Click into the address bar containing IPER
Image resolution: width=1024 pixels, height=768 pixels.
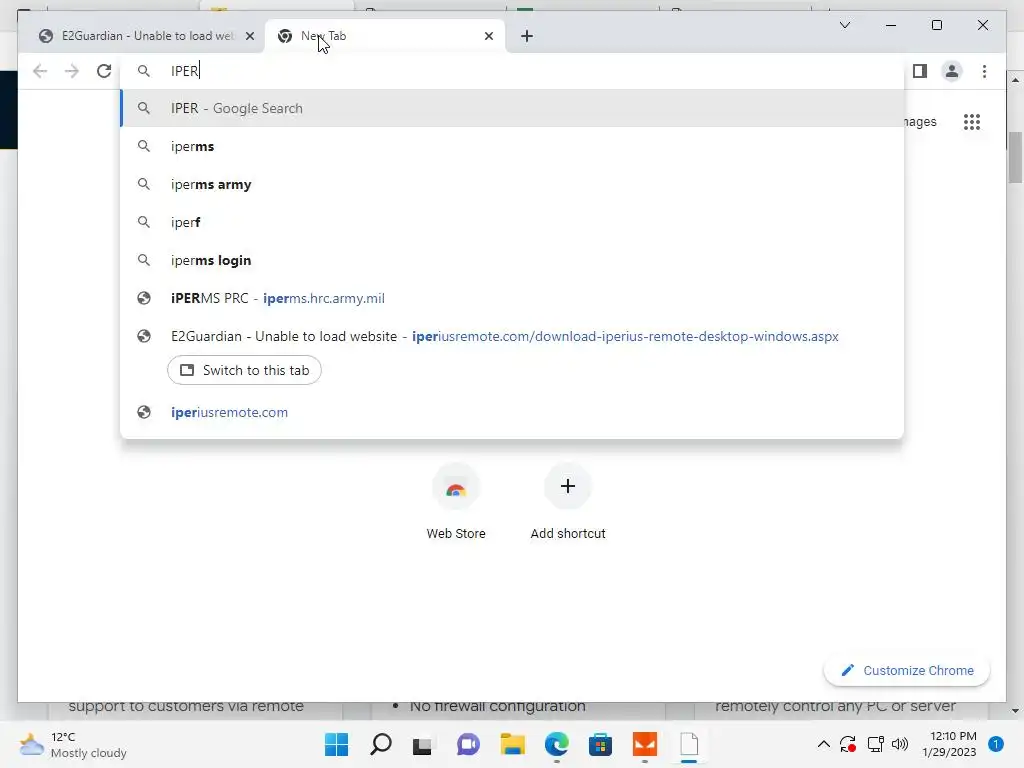tap(511, 71)
